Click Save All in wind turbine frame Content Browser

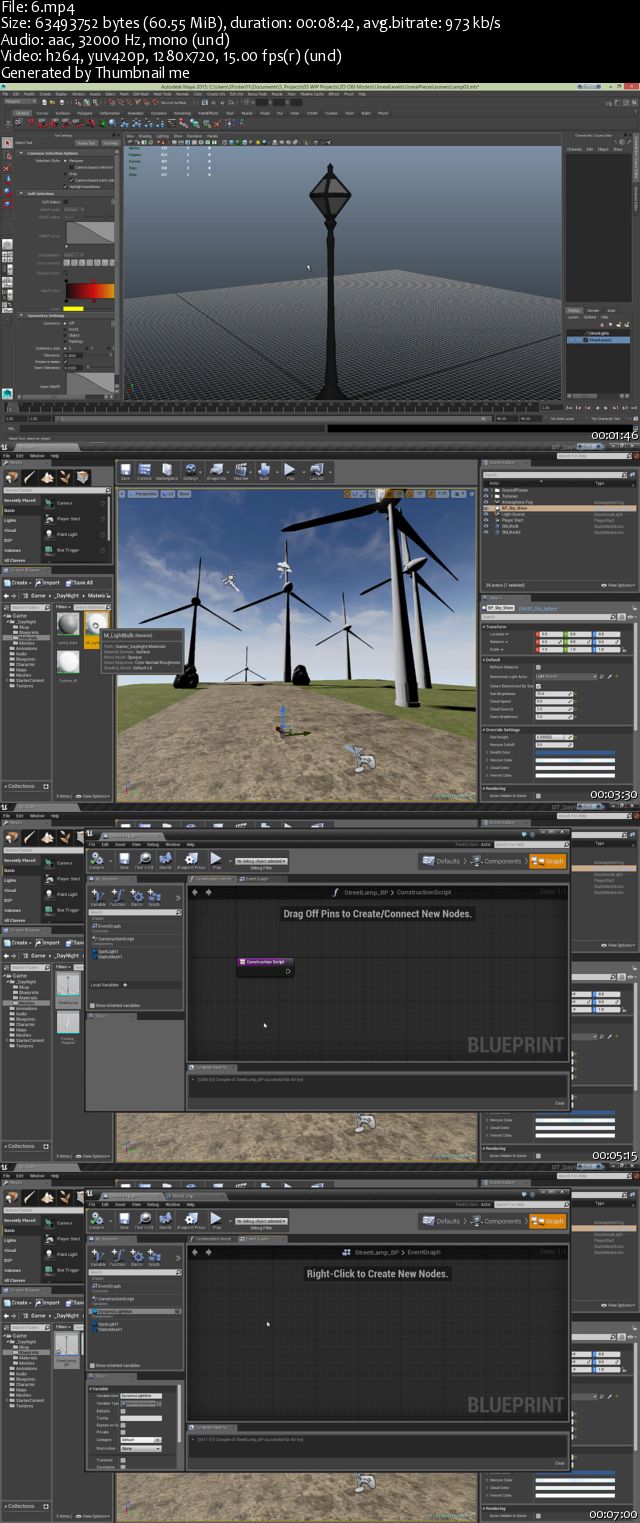pos(79,583)
